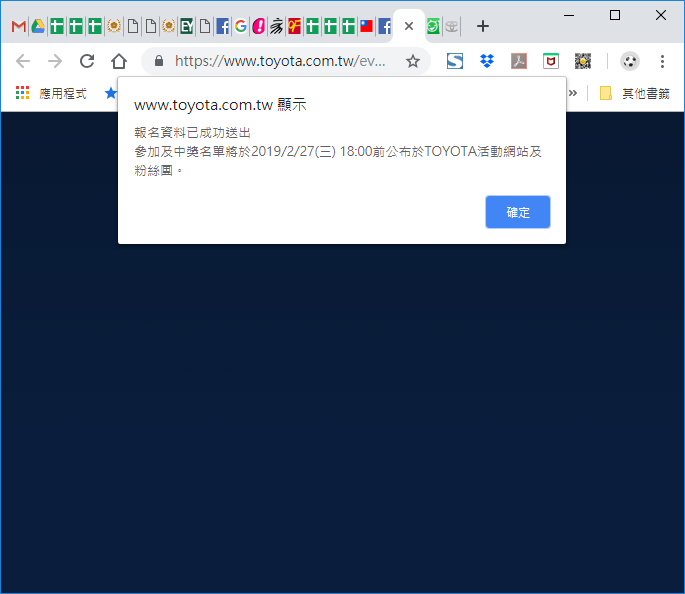Switch to the Google search tab
This screenshot has height=594, width=685.
click(240, 27)
